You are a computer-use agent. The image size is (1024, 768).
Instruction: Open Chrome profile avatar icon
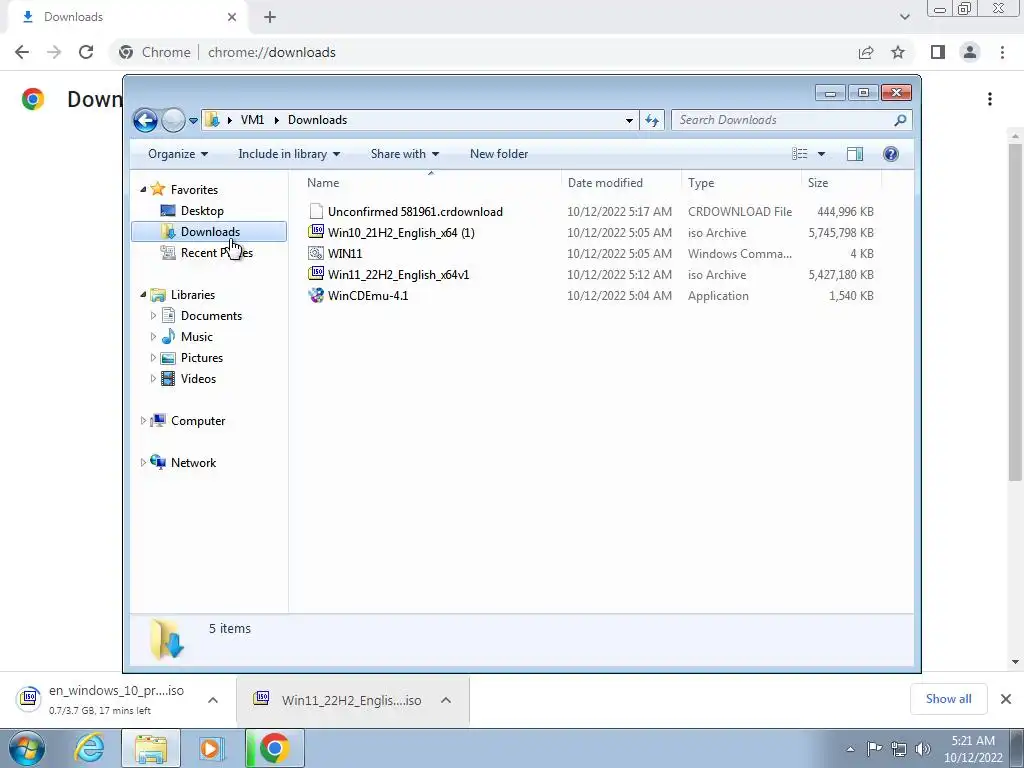(970, 52)
